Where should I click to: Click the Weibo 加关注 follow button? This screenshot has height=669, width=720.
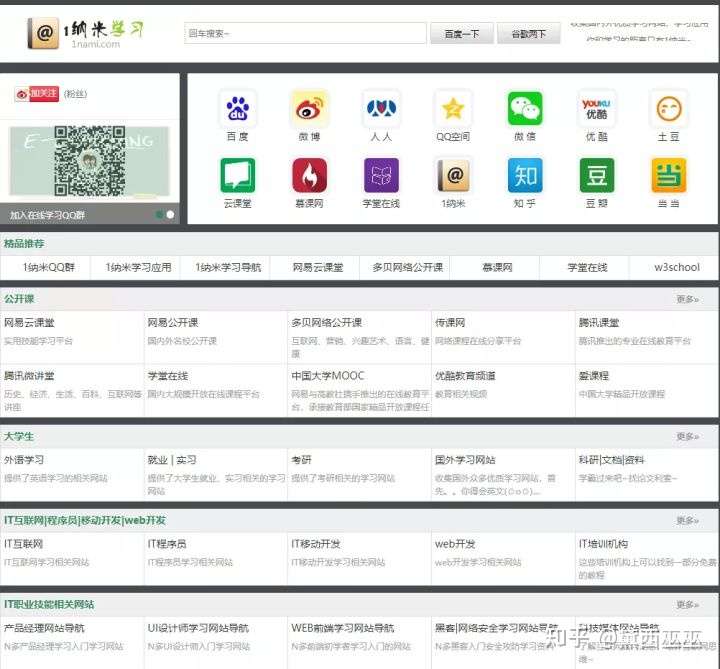pyautogui.click(x=37, y=94)
